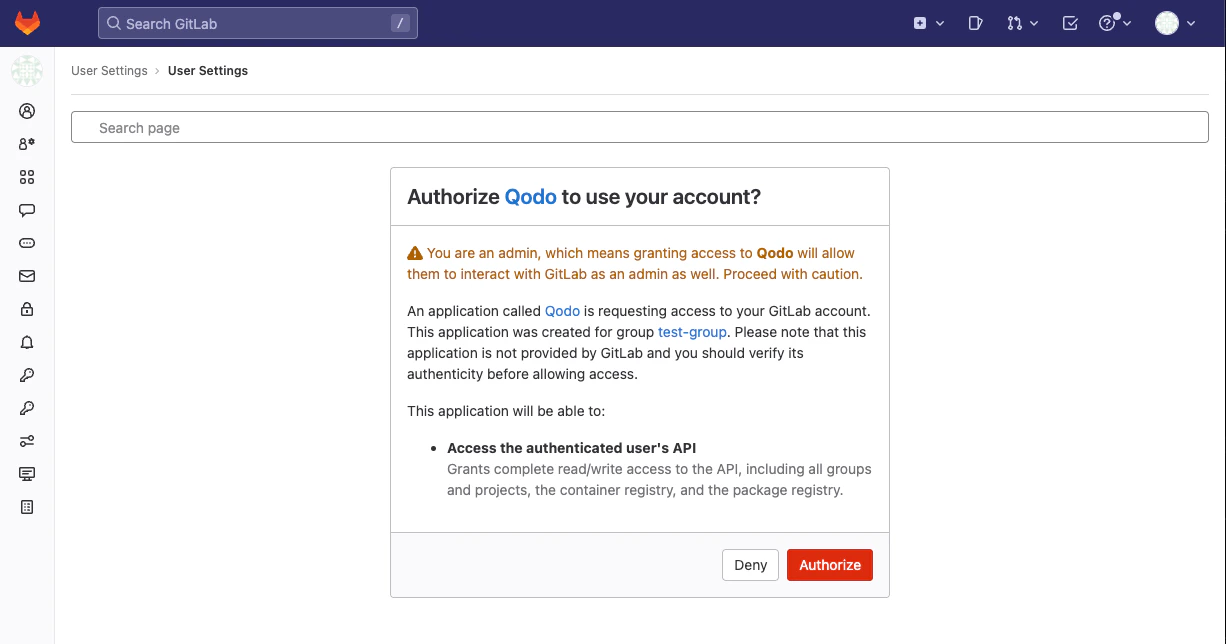Open the Profile icon in sidebar

[x=27, y=111]
